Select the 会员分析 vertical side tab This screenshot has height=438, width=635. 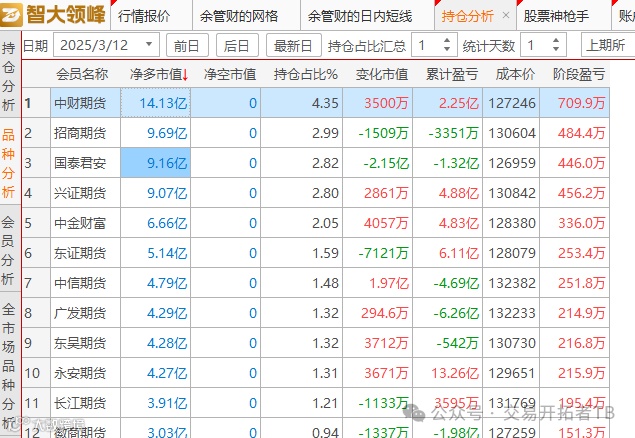[x=9, y=250]
